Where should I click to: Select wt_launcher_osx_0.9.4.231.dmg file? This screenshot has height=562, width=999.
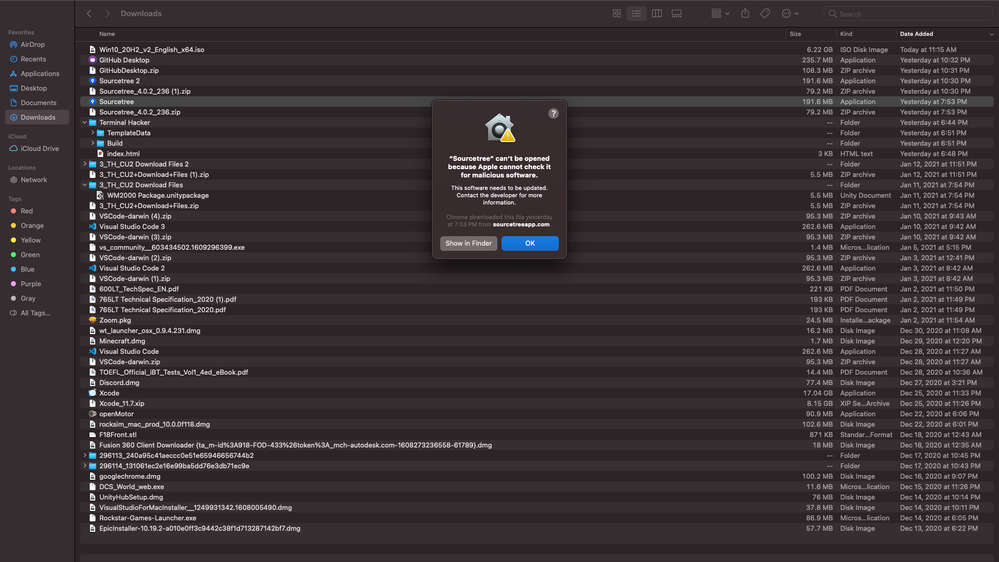[x=149, y=331]
